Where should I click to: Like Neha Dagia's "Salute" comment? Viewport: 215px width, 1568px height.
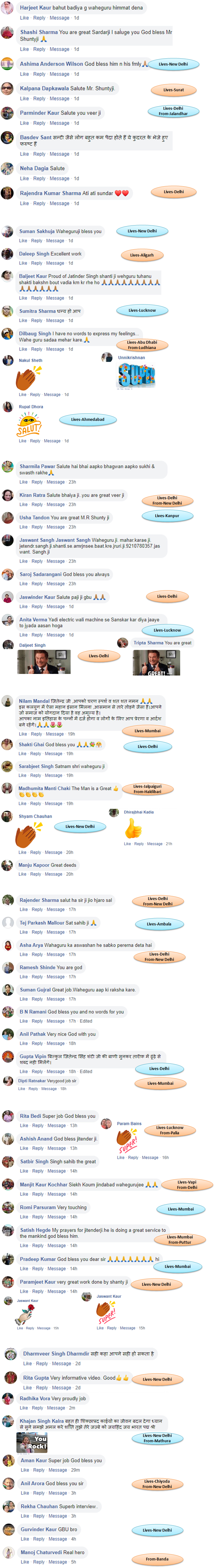click(24, 178)
